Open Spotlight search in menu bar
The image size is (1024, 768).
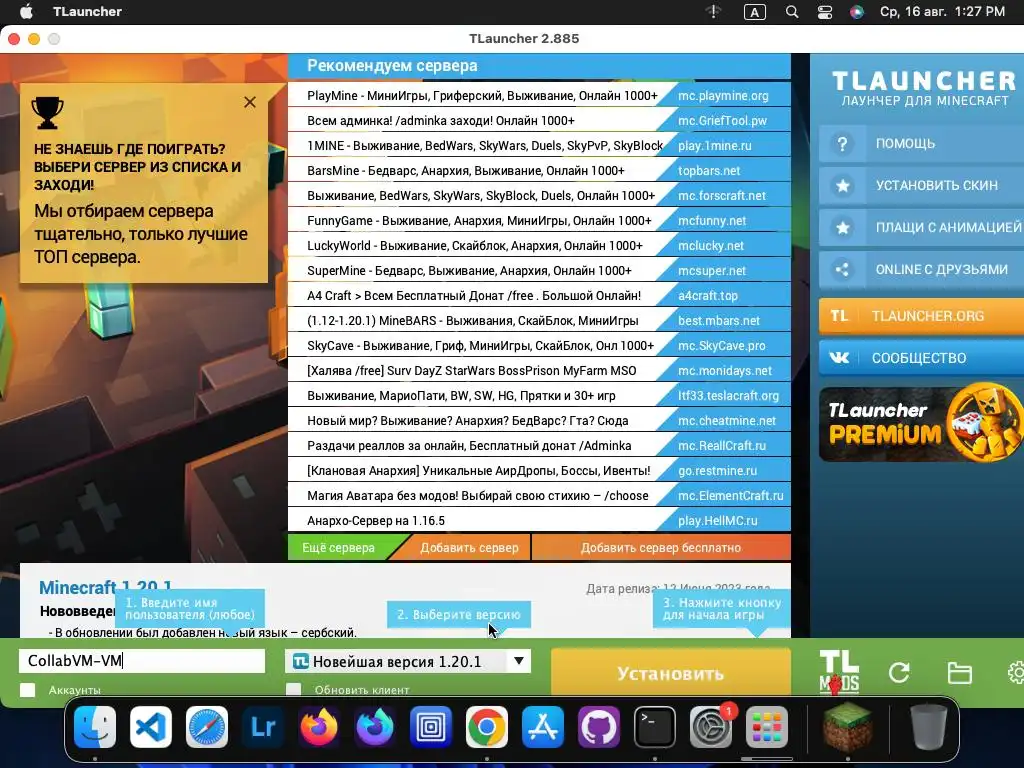point(792,12)
